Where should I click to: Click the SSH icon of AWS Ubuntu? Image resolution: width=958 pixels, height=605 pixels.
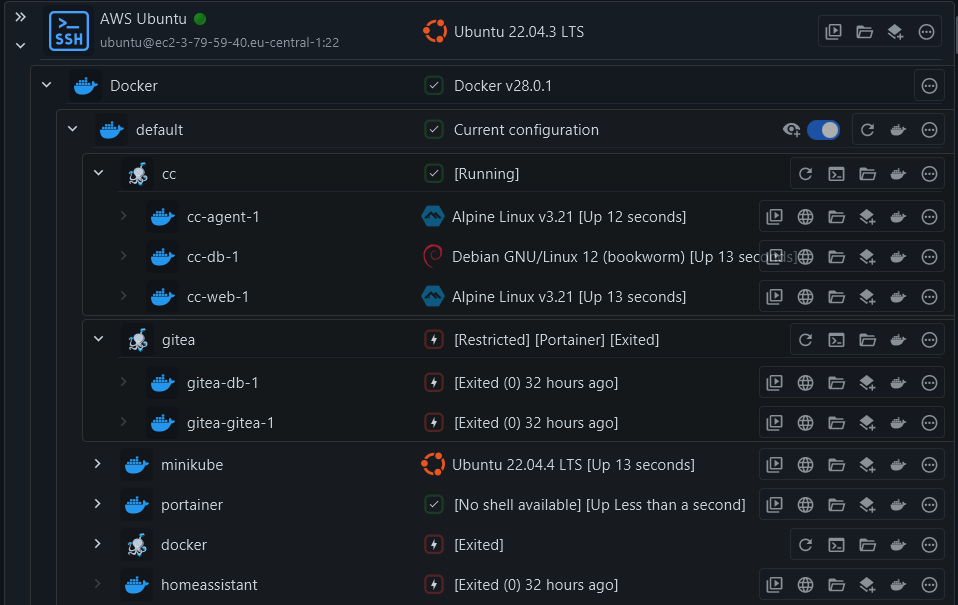pyautogui.click(x=69, y=31)
